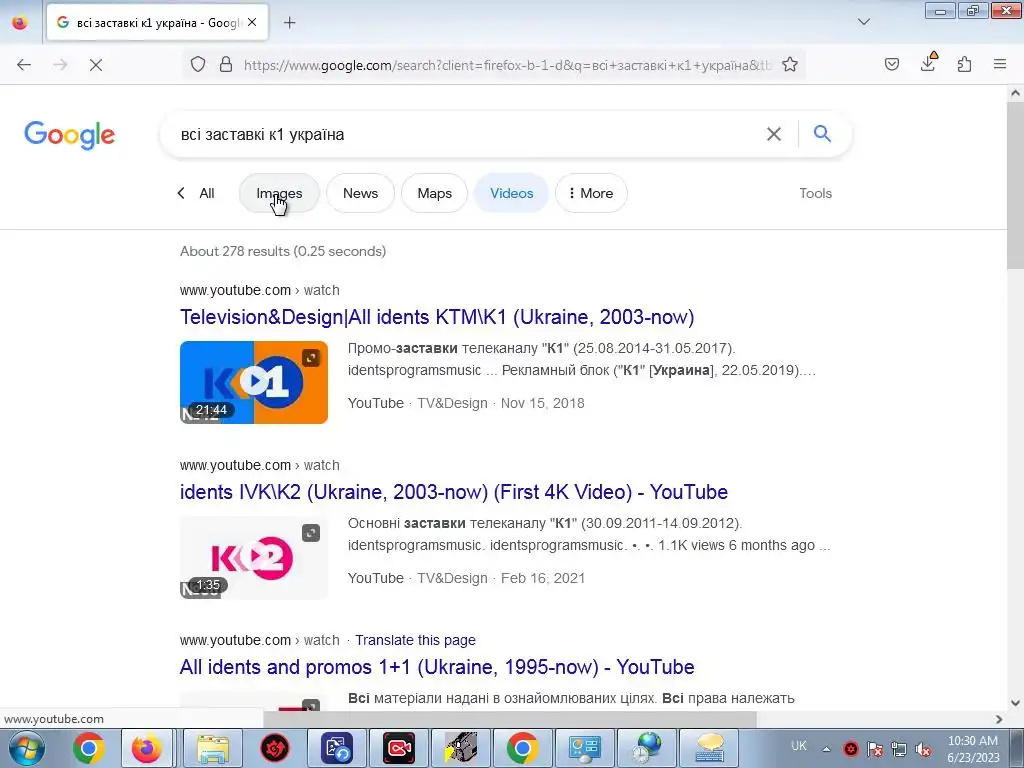Click the scroll up arrow
1024x768 pixels.
(x=1015, y=93)
